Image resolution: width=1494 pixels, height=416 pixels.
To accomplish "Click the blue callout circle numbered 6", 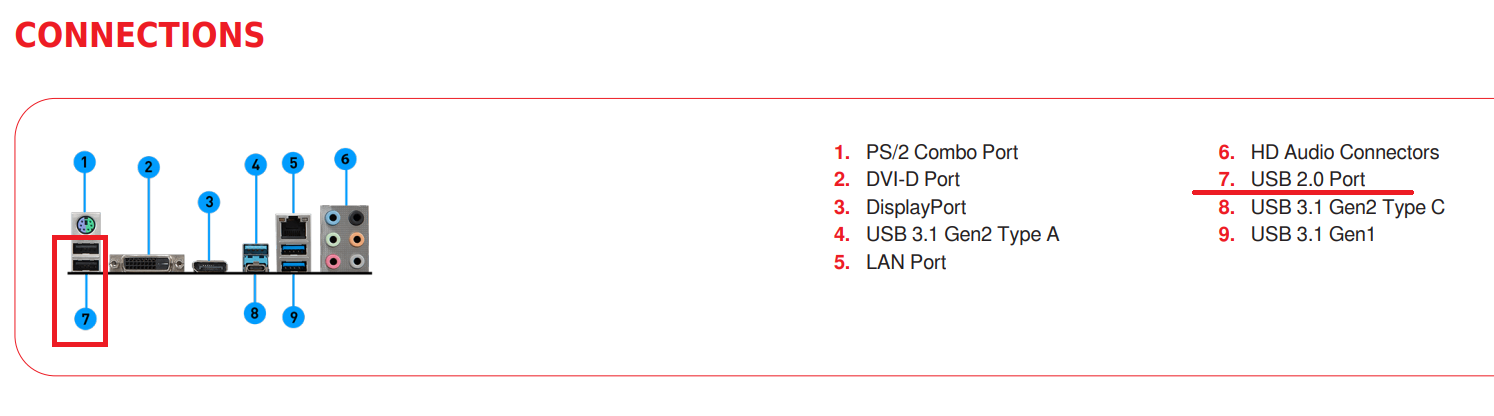I will tap(345, 159).
